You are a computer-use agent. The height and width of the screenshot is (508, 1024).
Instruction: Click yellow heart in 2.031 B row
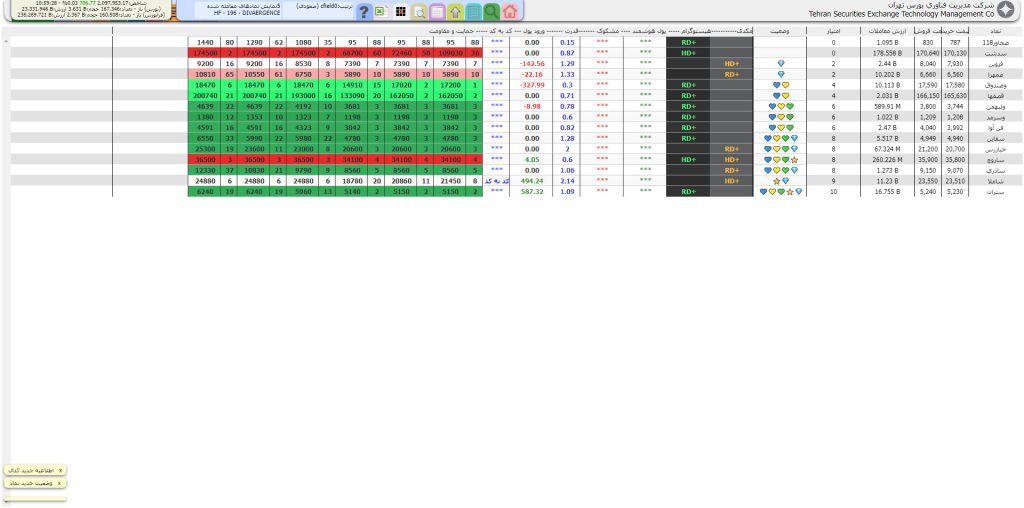tap(785, 95)
